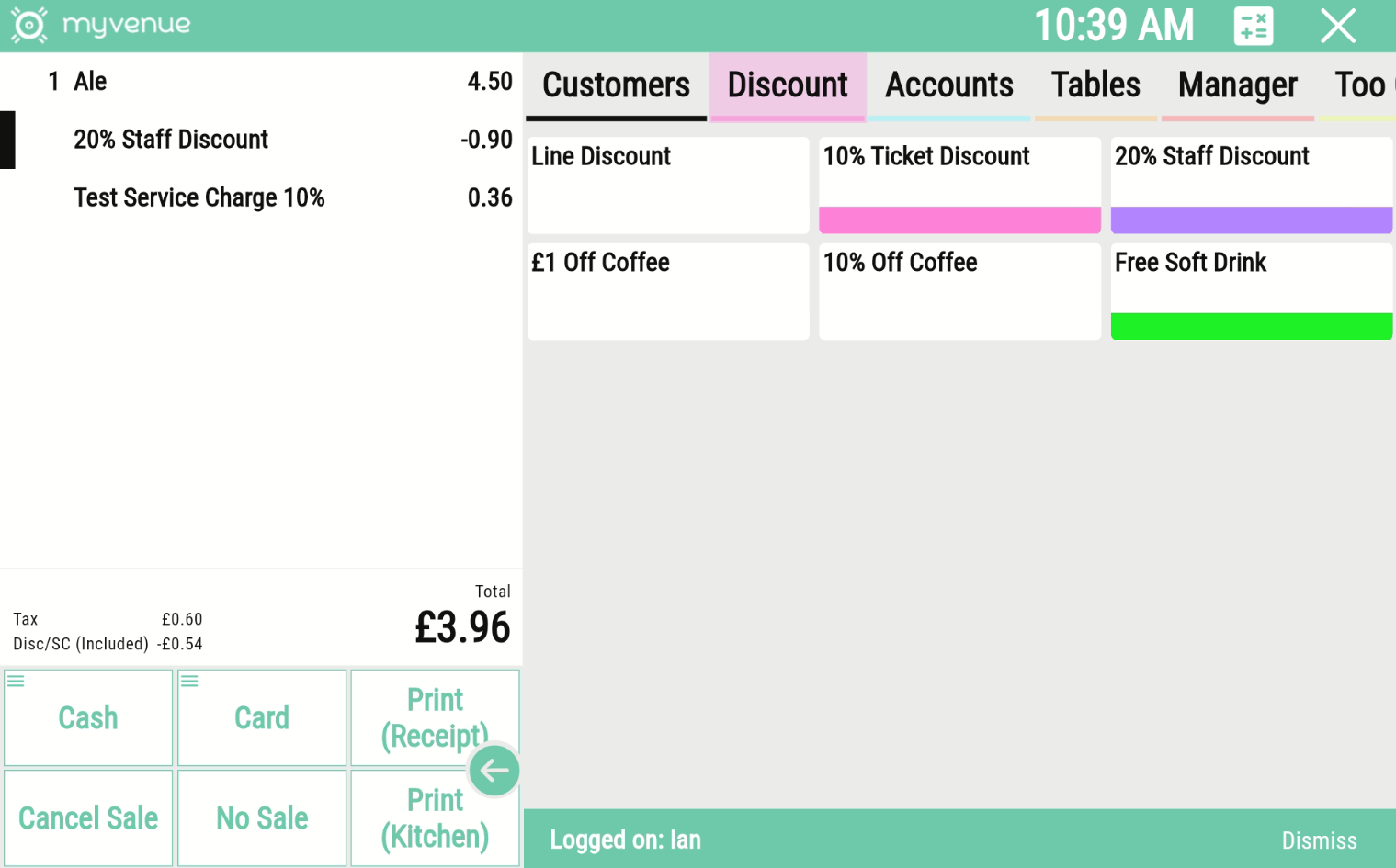Open the Accounts tab

pos(948,85)
